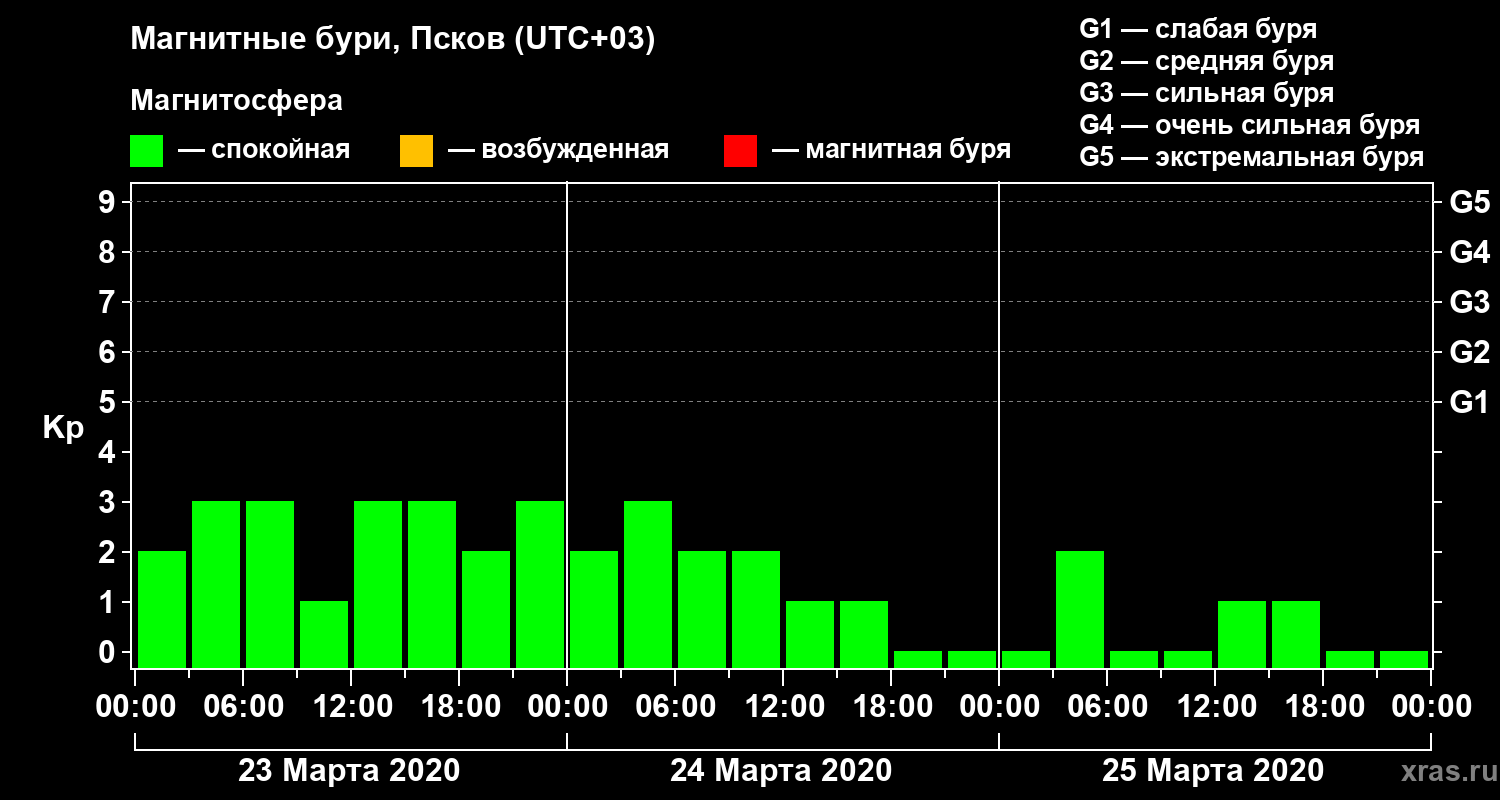Click the last Kp 3 bar before 24 Марта midnight
Screen dimensions: 1500x800
540,584
